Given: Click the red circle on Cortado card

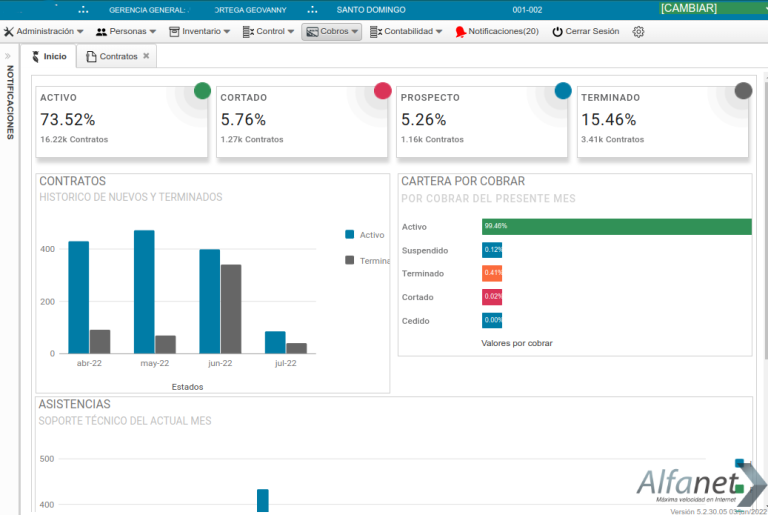Looking at the screenshot, I should coord(382,91).
